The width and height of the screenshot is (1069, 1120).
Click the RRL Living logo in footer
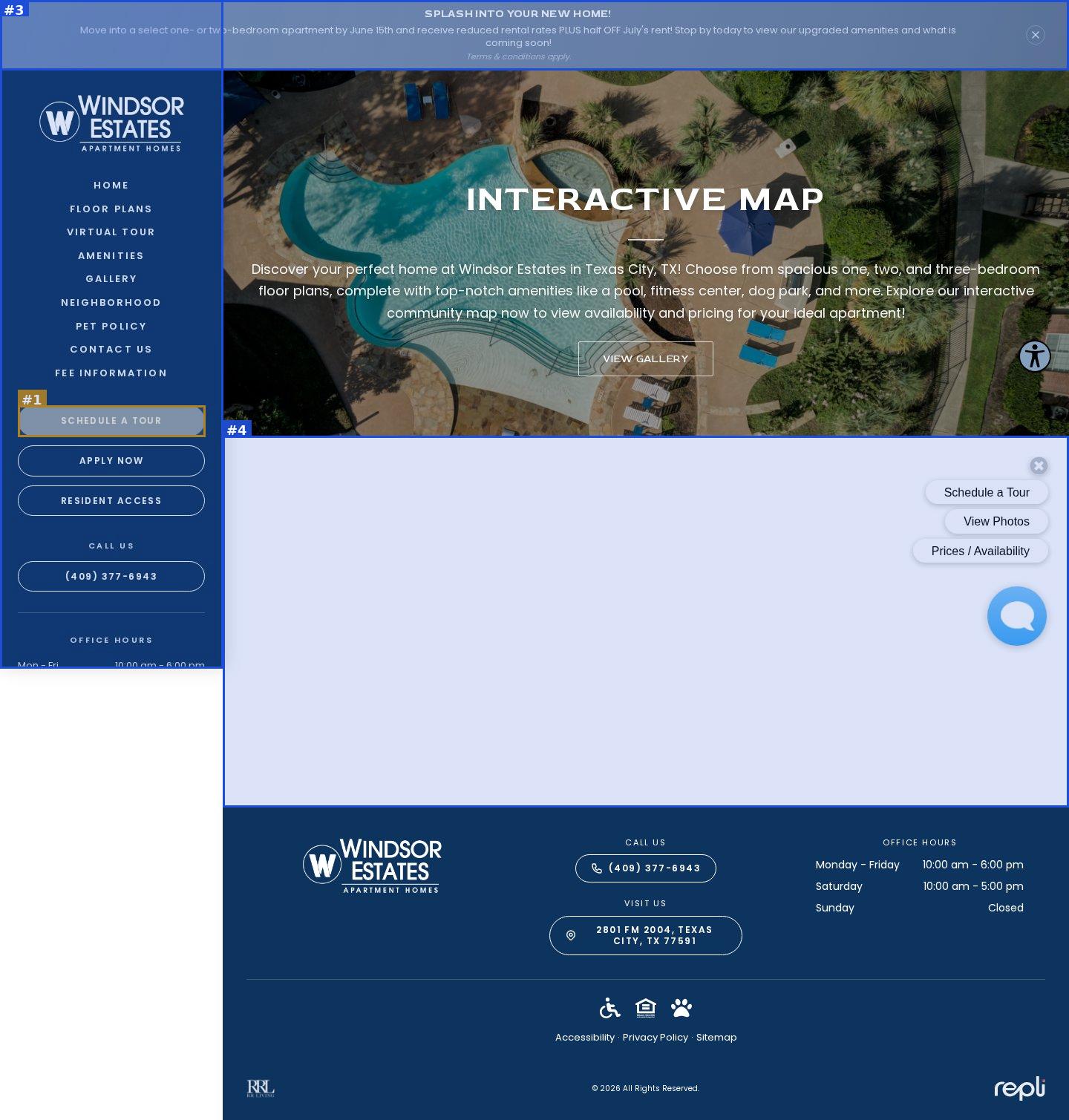click(x=261, y=1088)
